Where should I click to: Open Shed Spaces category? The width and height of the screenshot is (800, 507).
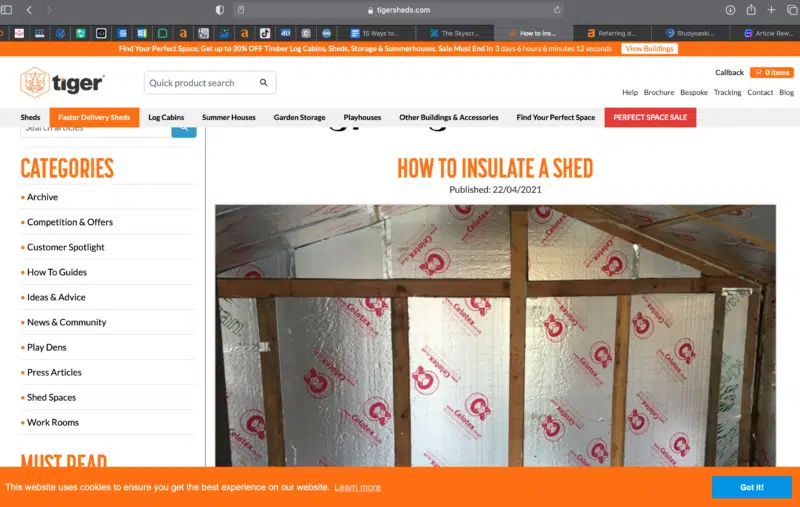click(51, 397)
